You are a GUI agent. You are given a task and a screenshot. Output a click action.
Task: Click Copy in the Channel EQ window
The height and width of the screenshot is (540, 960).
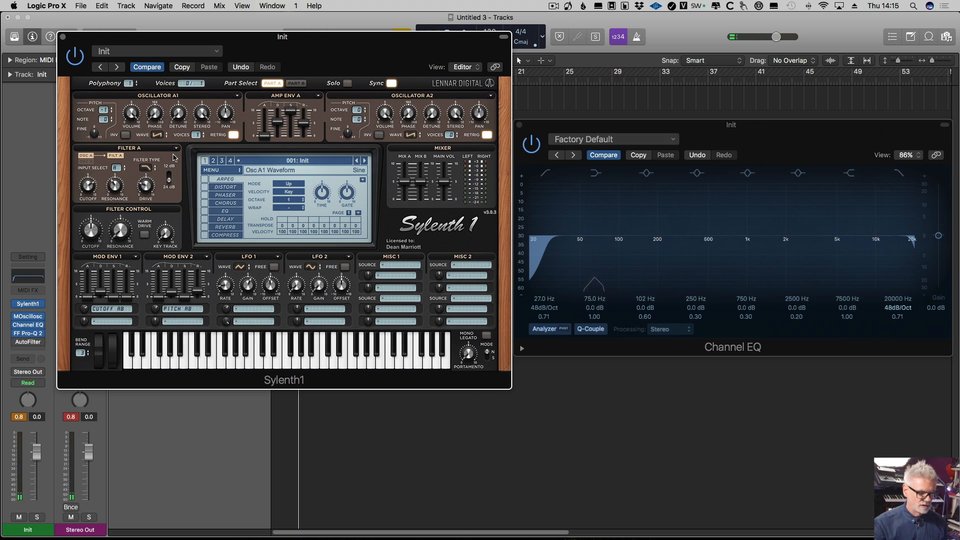pos(639,155)
